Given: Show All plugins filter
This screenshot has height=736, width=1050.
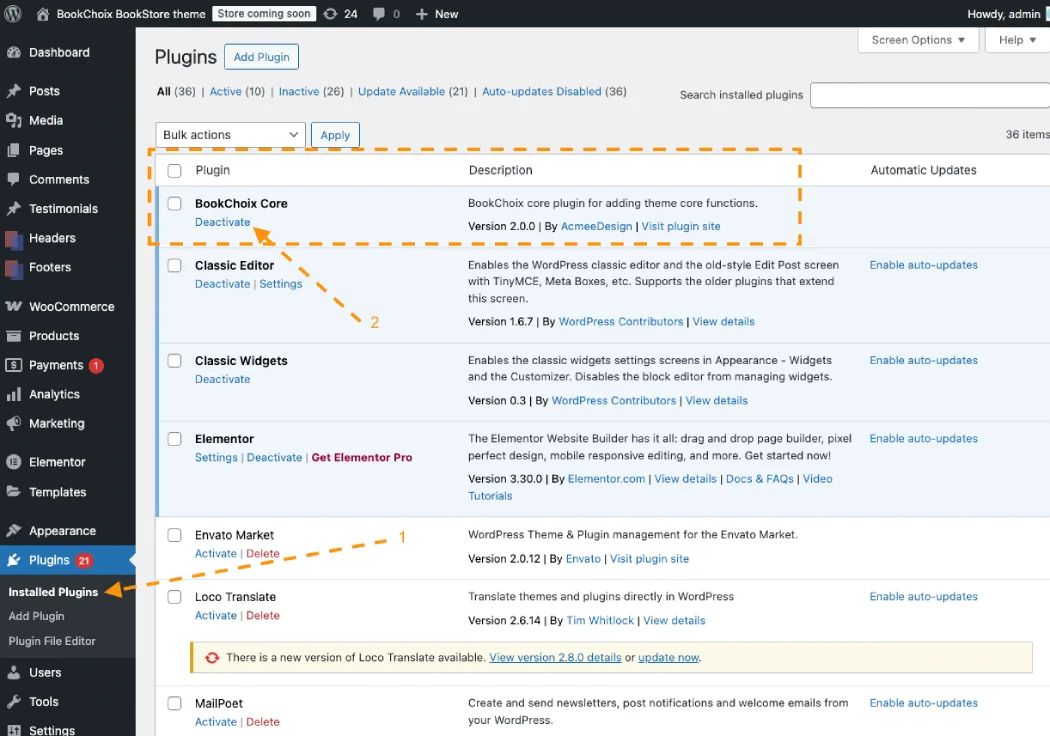Looking at the screenshot, I should click(x=163, y=92).
